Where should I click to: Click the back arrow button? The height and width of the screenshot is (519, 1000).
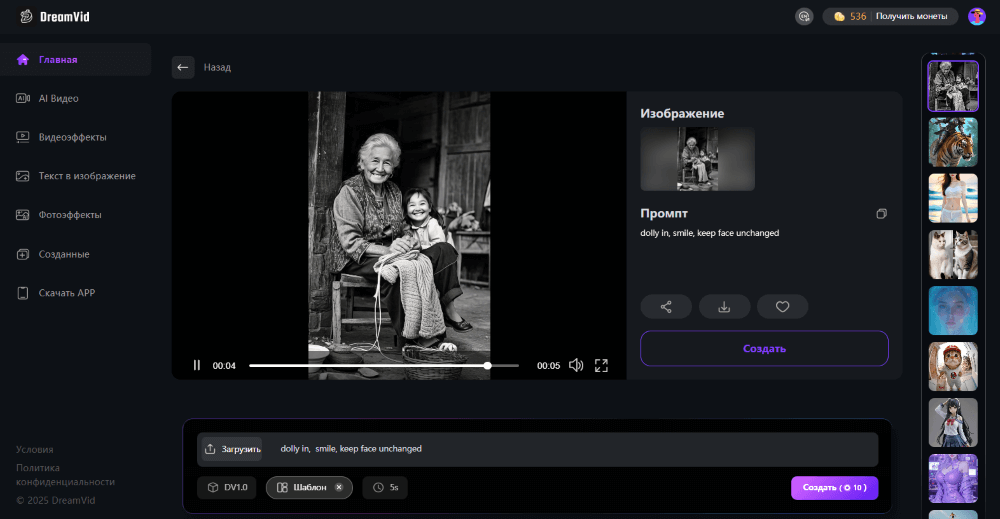tap(183, 67)
